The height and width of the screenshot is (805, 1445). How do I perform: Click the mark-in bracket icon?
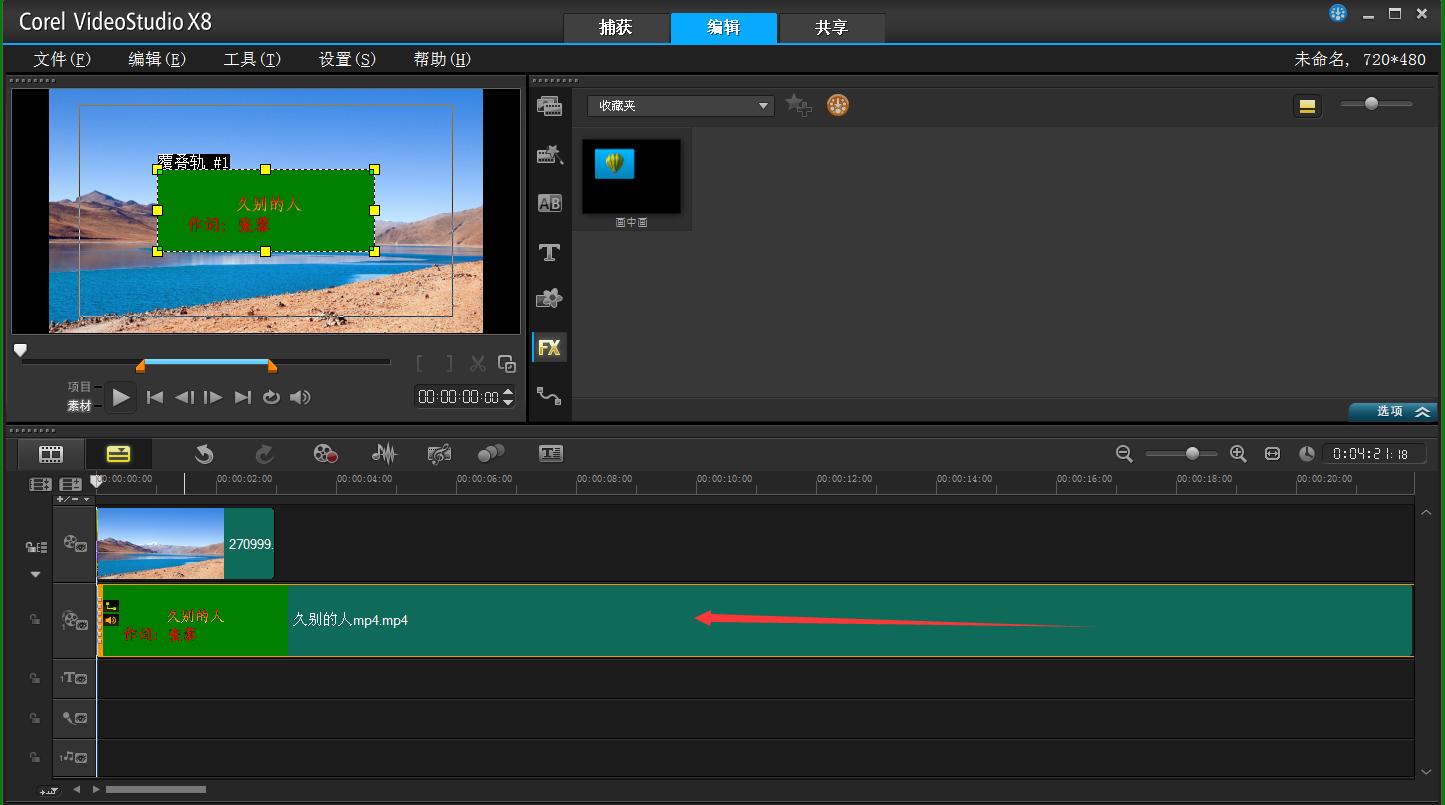(420, 364)
